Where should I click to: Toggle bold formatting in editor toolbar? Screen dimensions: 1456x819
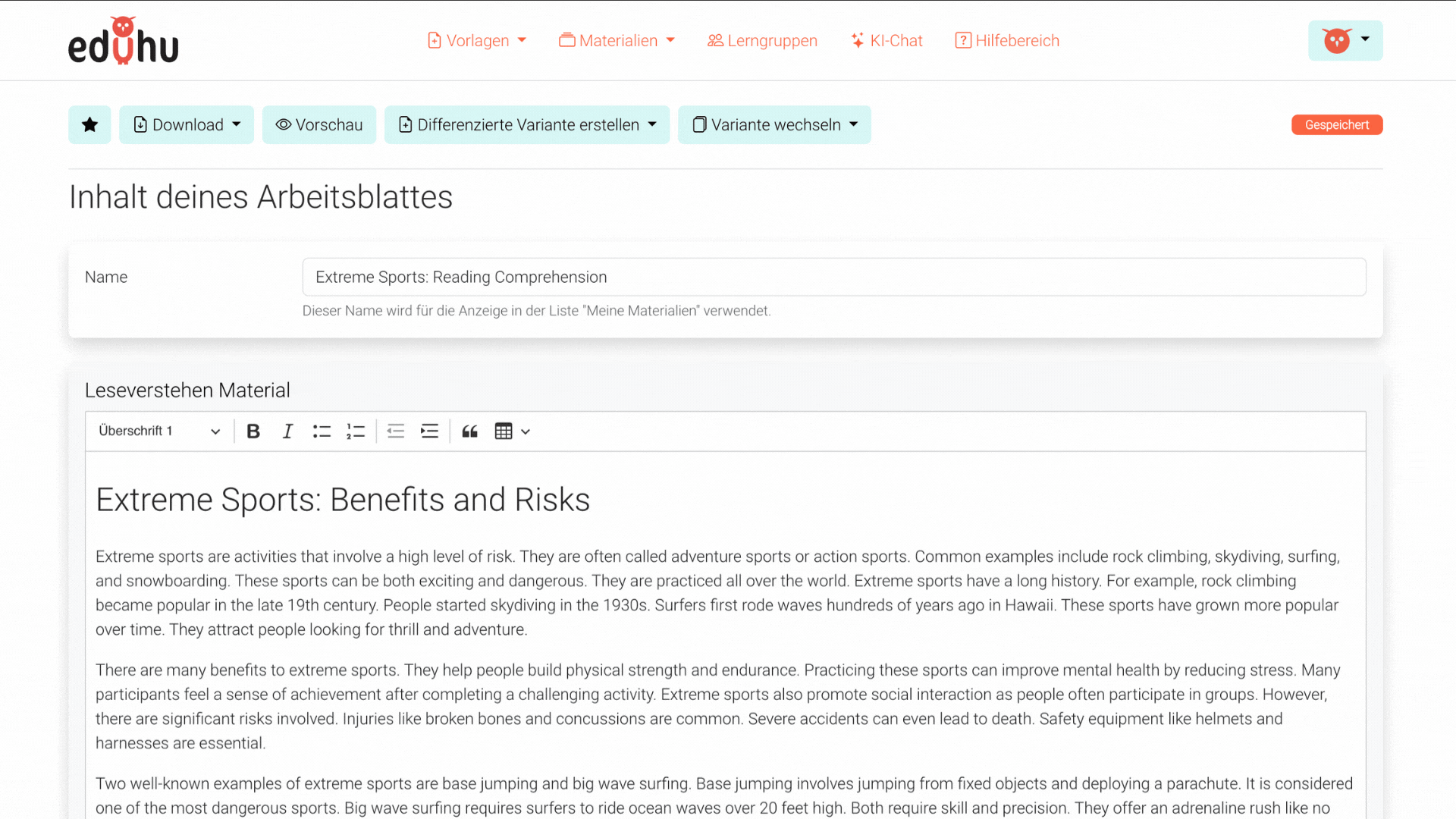tap(253, 431)
